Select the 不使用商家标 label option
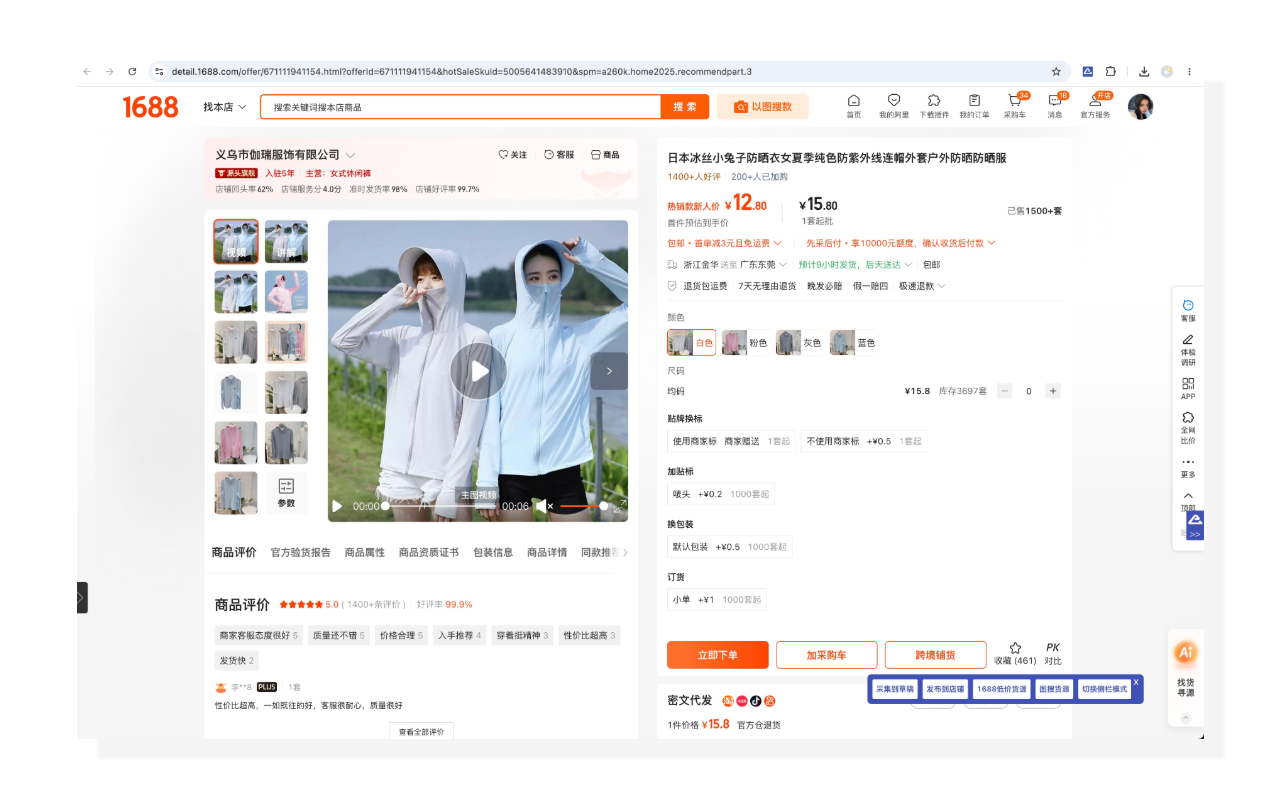This screenshot has height=800, width=1280. click(x=864, y=441)
